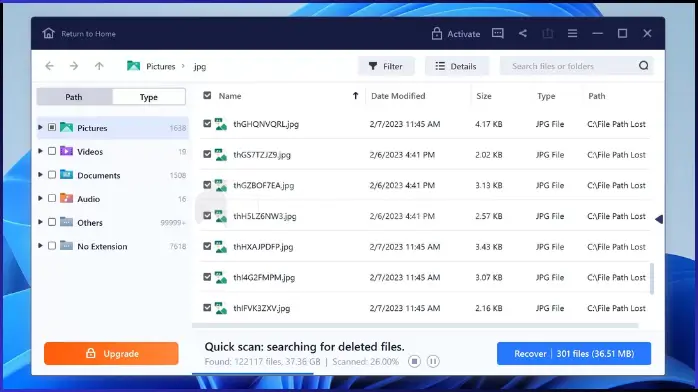Viewport: 698px width, 392px height.
Task: Uncheck thI4G2FMPM.jpg file checkbox
Action: tap(207, 277)
